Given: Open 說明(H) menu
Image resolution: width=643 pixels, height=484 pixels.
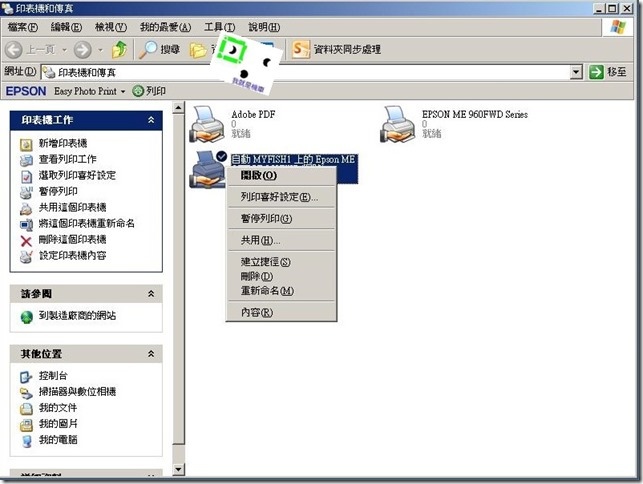Looking at the screenshot, I should coord(264,27).
